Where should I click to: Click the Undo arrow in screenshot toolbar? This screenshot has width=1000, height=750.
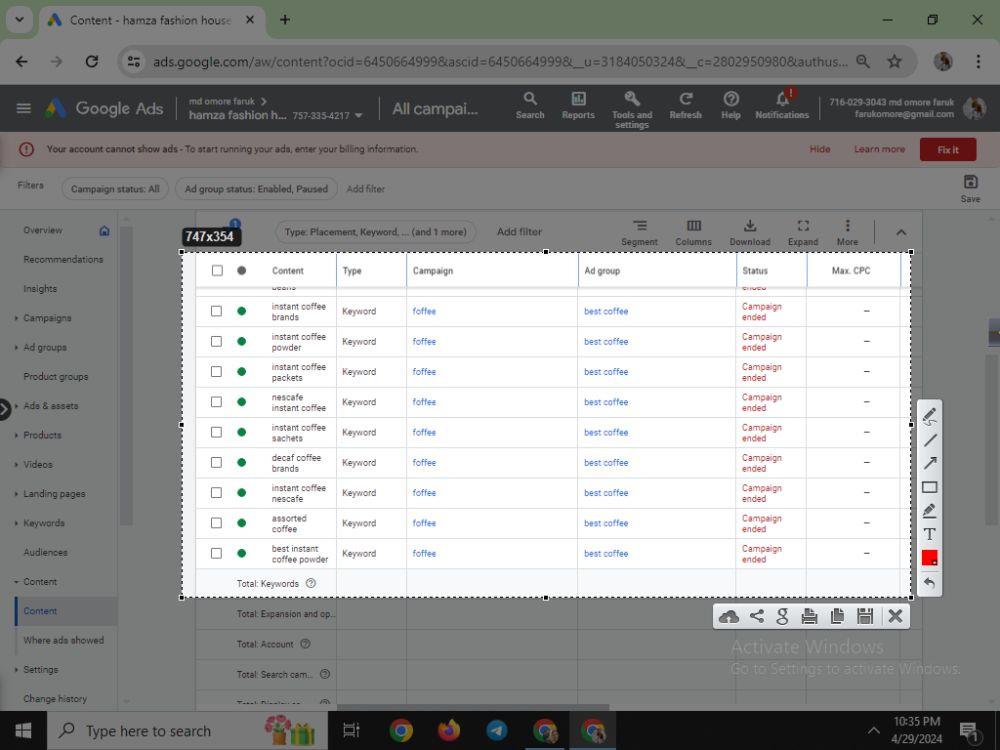point(930,582)
